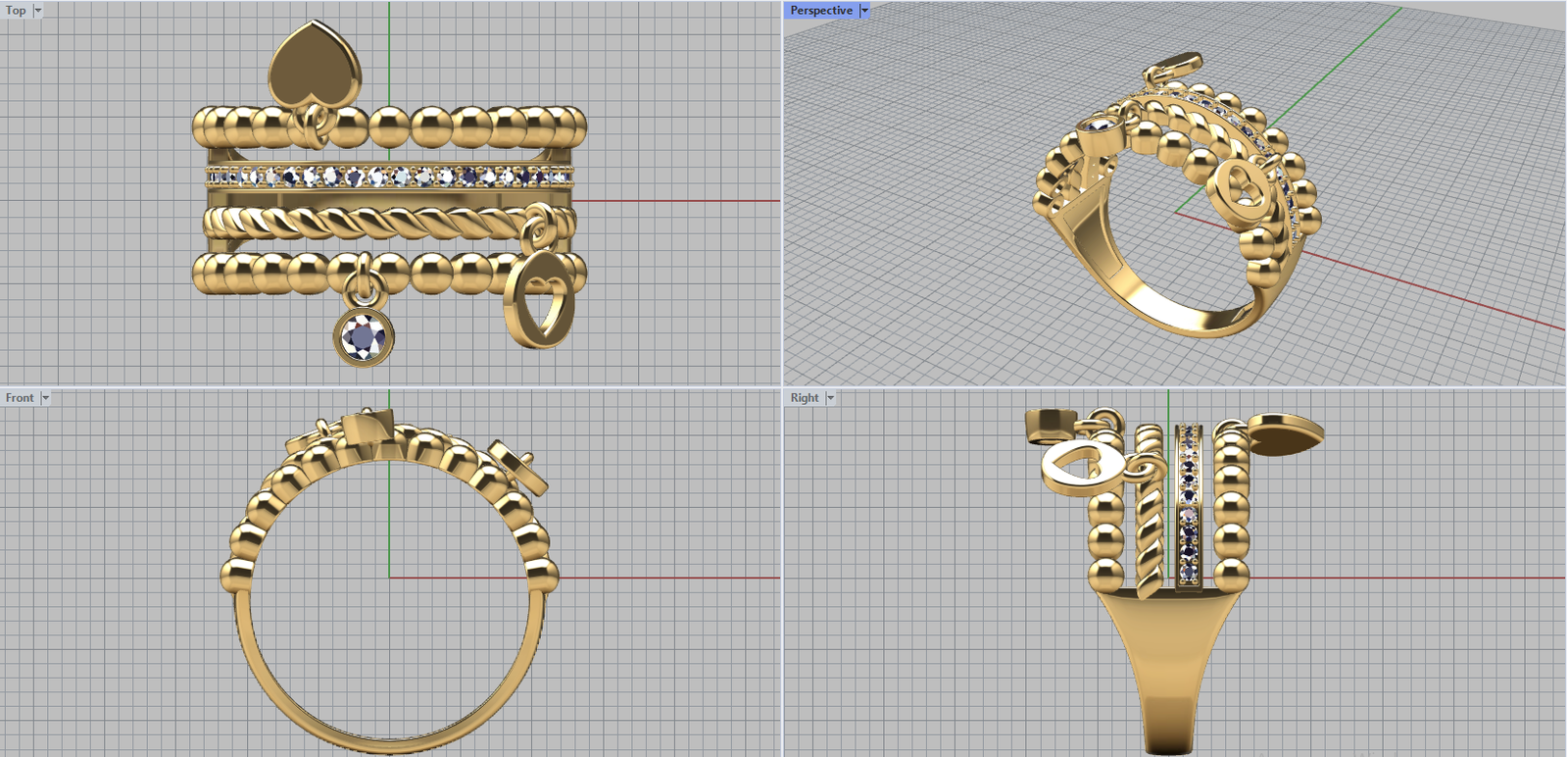Open the Perspective viewport menu arrow

click(864, 11)
